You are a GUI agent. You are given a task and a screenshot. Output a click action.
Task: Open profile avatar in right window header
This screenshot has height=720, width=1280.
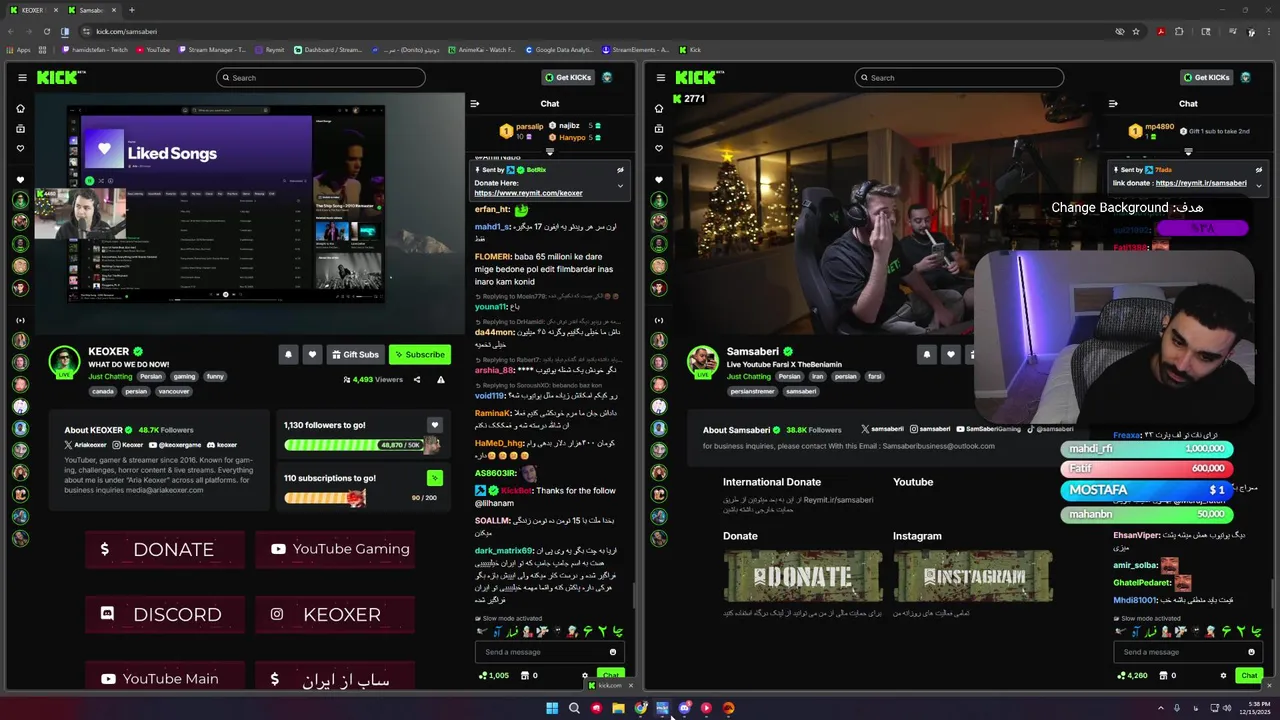pyautogui.click(x=1246, y=77)
